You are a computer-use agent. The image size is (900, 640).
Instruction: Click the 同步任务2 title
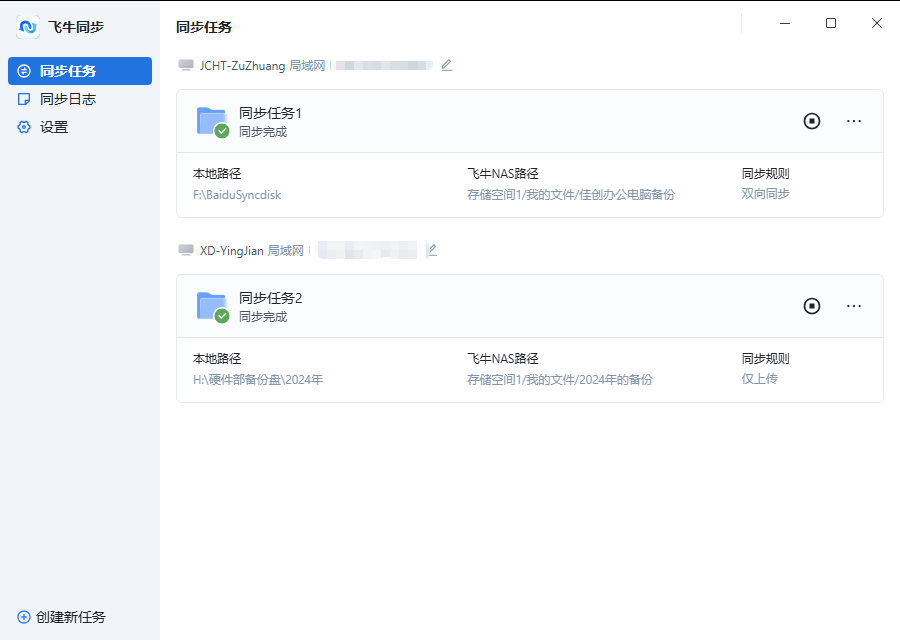coord(270,298)
